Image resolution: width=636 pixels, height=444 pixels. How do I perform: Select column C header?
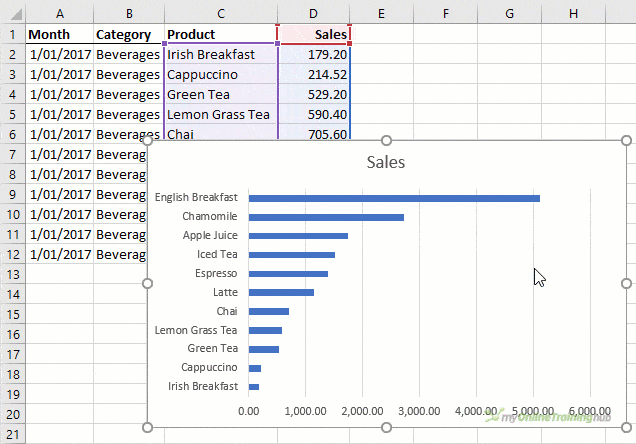pos(221,14)
